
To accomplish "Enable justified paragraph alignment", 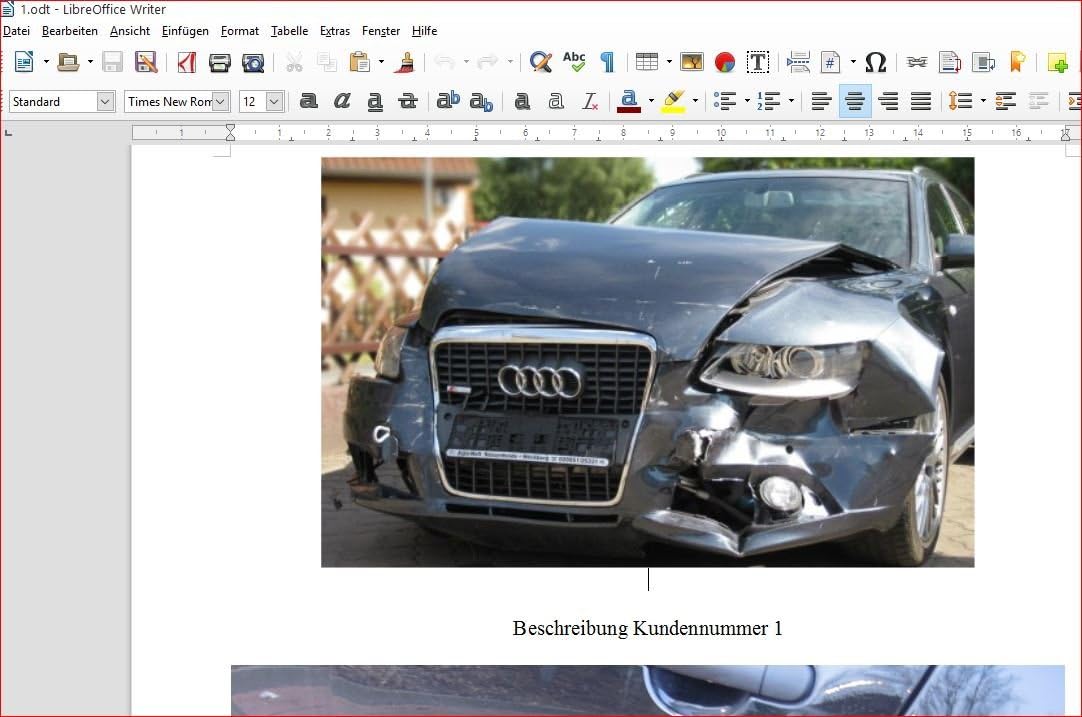I will click(x=921, y=101).
